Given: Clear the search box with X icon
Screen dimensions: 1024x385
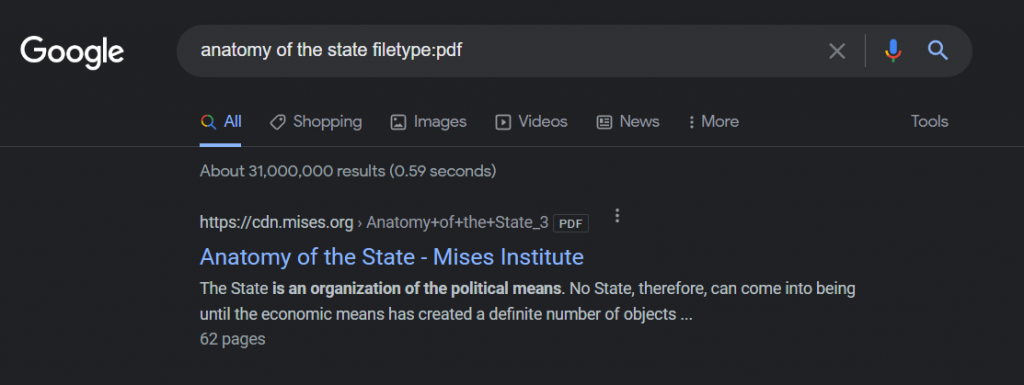Looking at the screenshot, I should tap(837, 51).
